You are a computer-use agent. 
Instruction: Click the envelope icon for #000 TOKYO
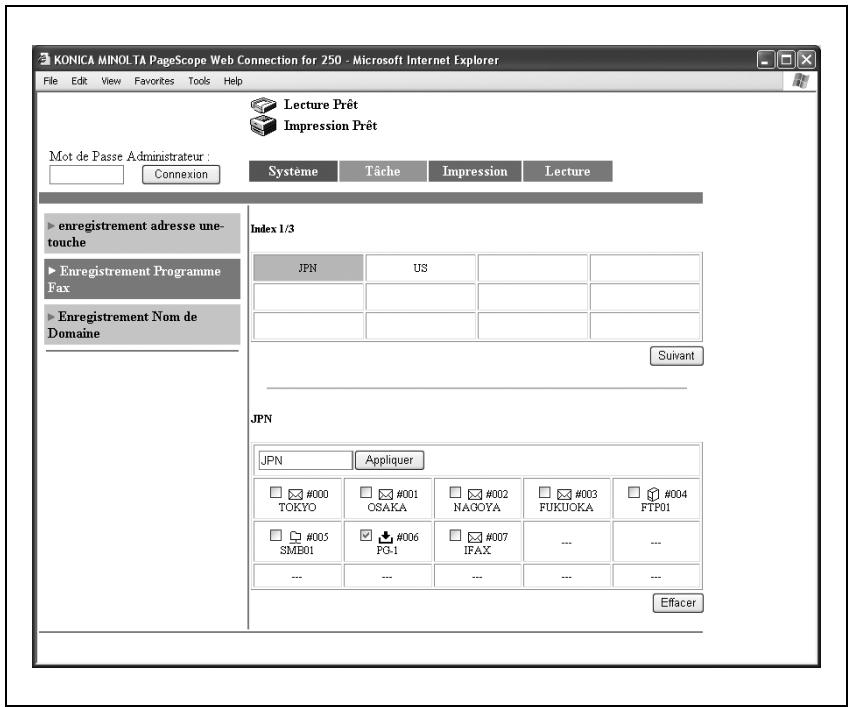[295, 494]
